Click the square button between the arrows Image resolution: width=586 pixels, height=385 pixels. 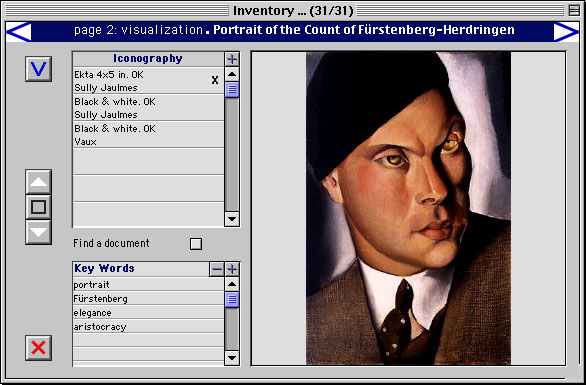tap(38, 207)
